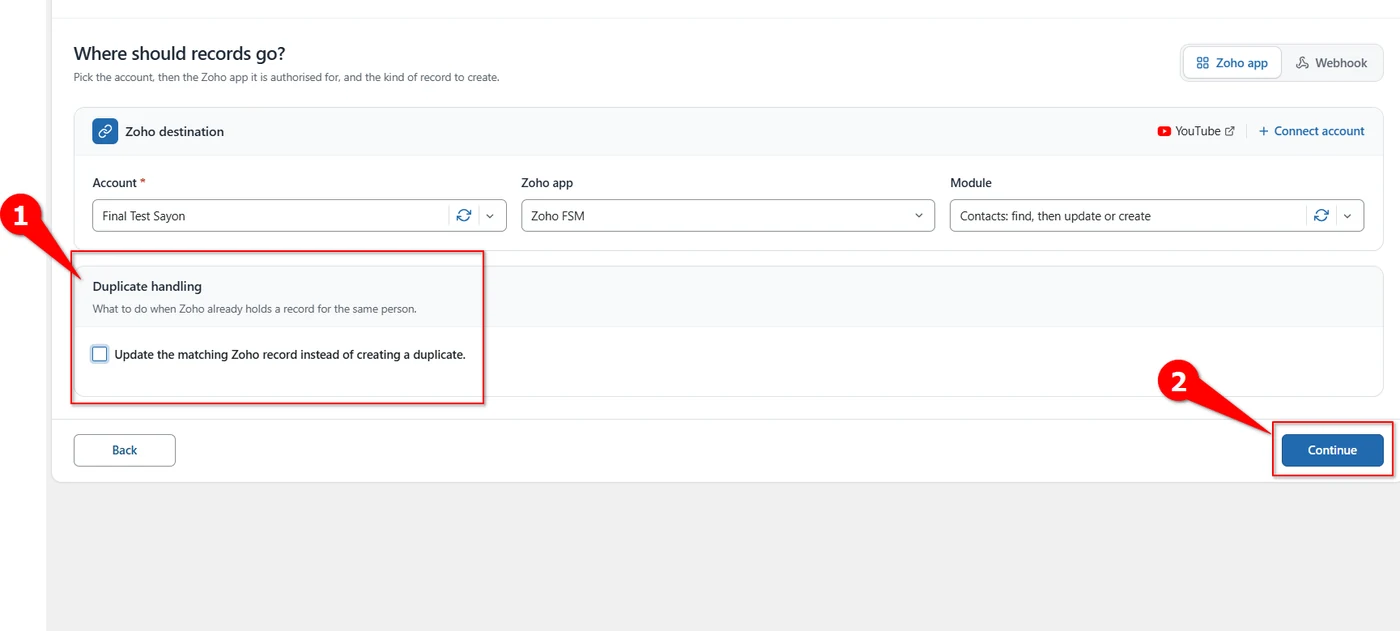This screenshot has height=631, width=1400.
Task: Refresh the Account list
Action: (x=463, y=216)
